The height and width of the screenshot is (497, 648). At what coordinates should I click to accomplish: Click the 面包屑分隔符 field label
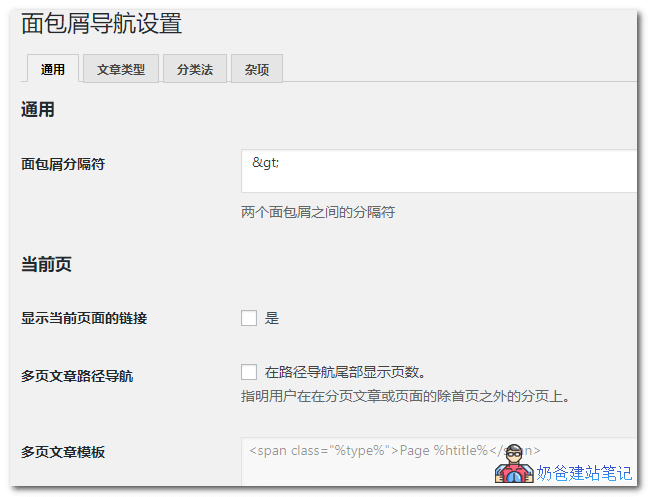(x=63, y=164)
